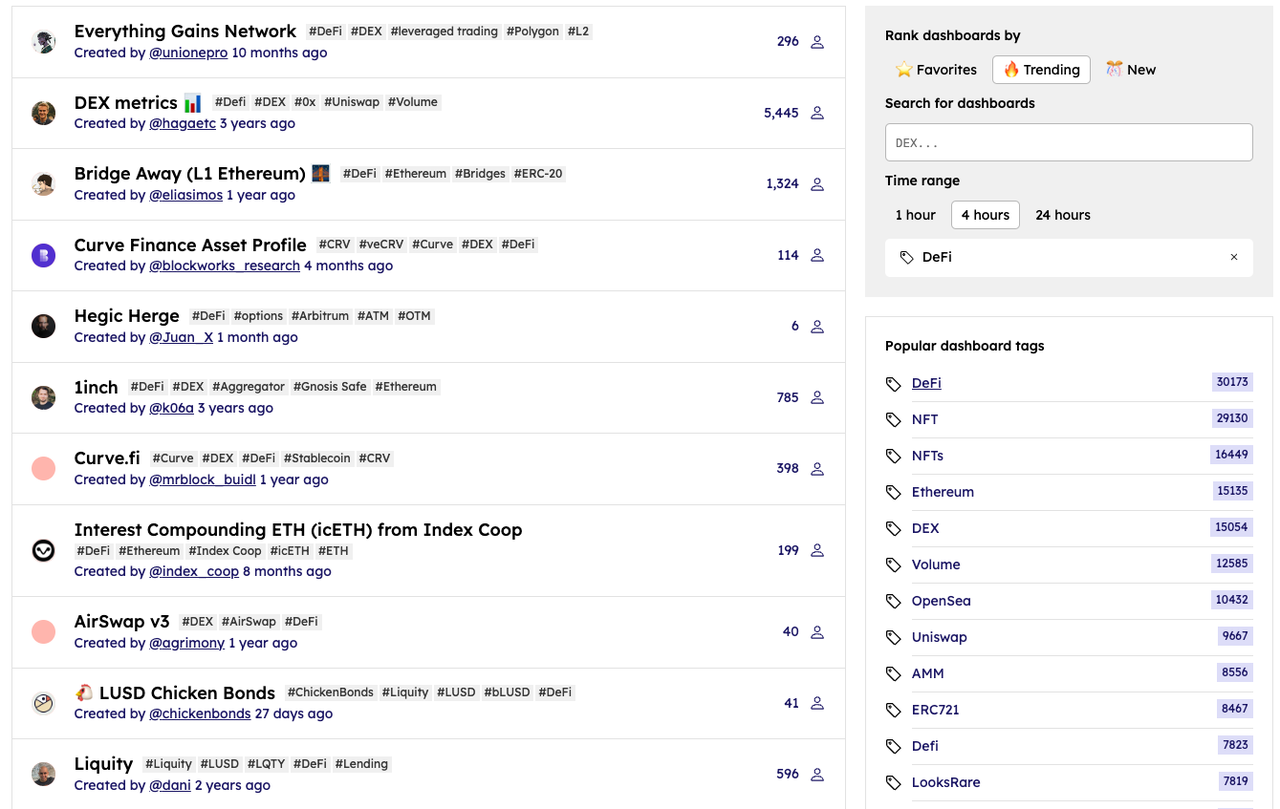Screen dimensions: 1280x809
Task: Click the favorites person icon beside DEX metrics
Action: click(x=817, y=113)
